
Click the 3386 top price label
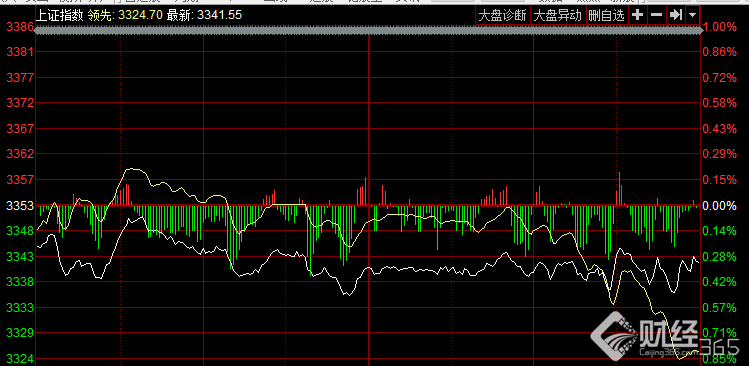point(19,27)
